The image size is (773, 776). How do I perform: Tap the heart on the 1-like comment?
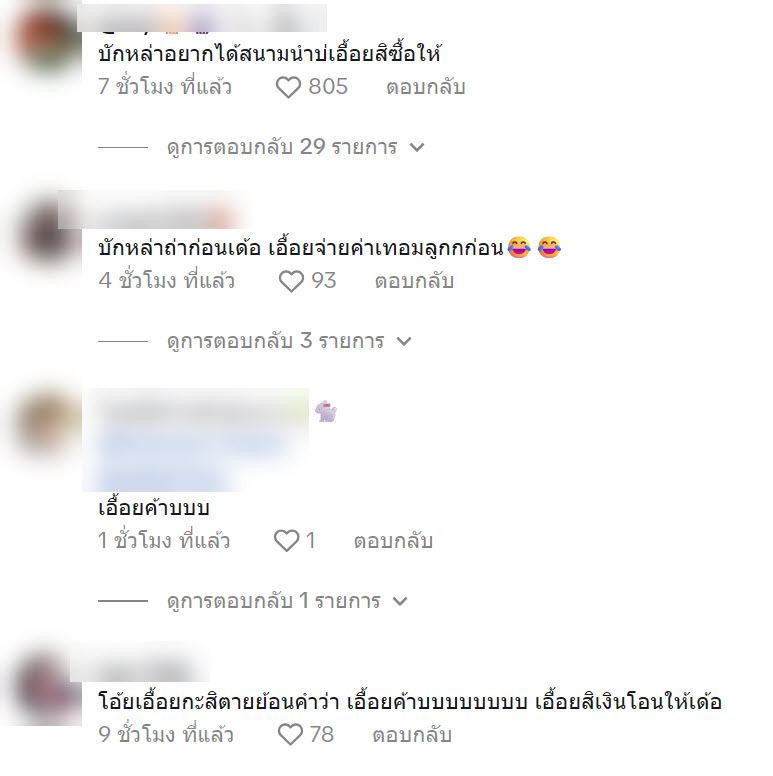287,540
